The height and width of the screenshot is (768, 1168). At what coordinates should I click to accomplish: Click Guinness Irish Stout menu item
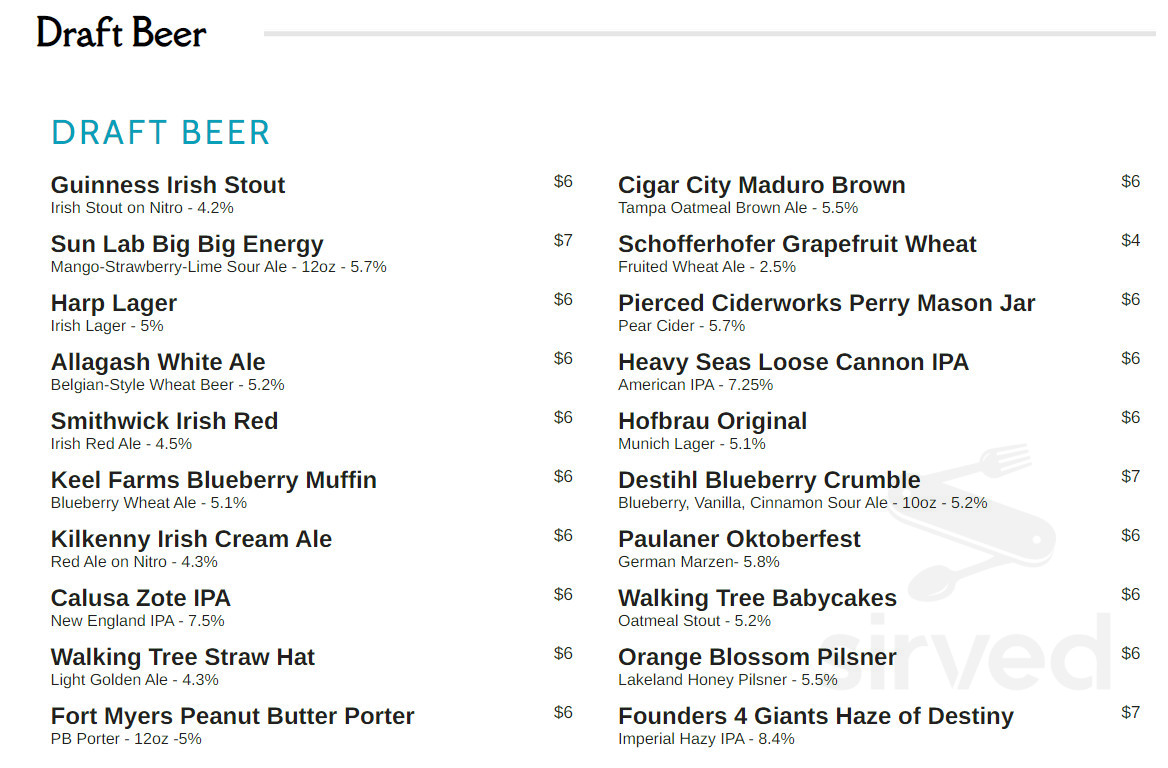(x=168, y=185)
